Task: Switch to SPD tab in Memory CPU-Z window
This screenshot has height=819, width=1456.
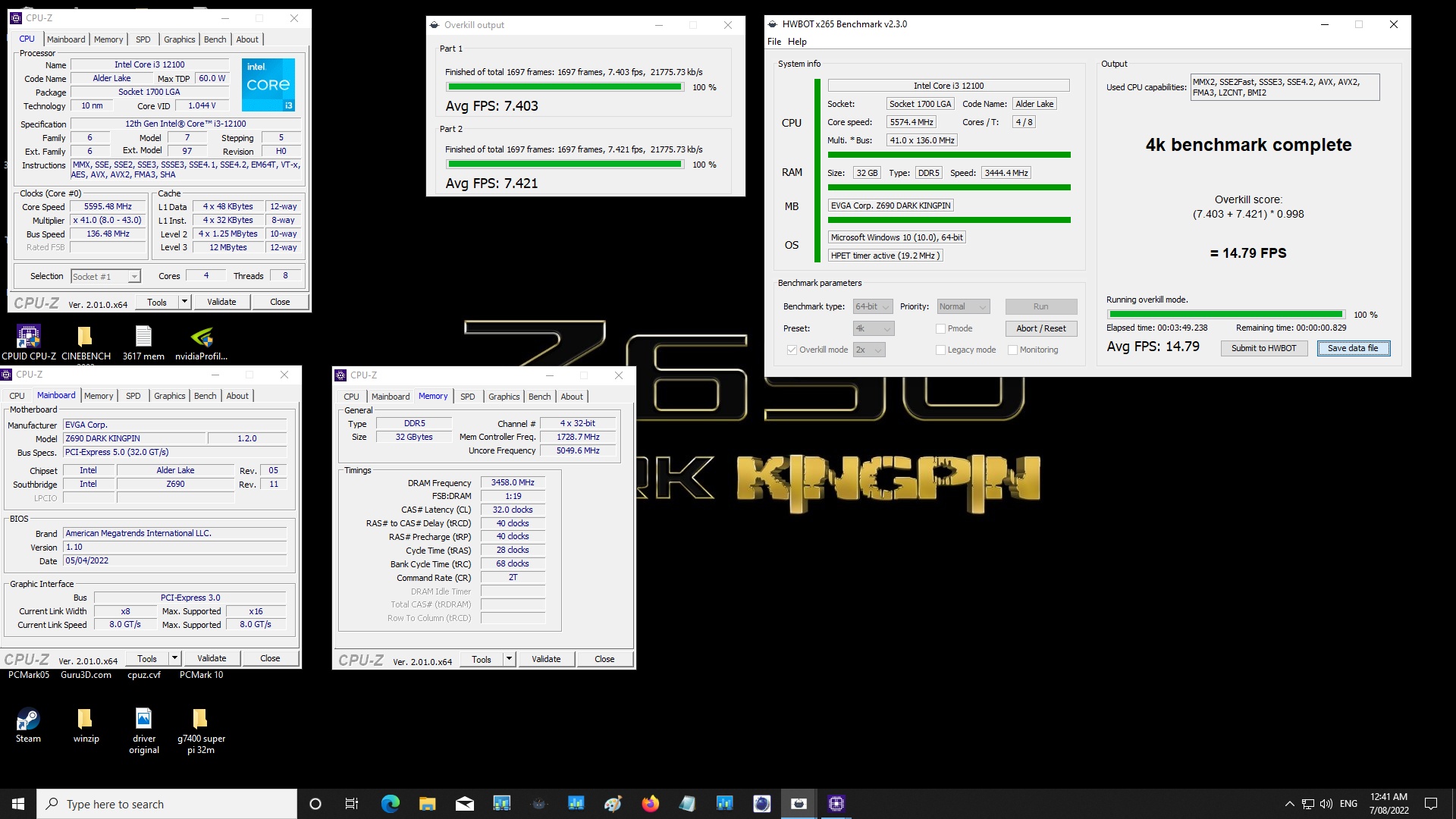Action: (x=468, y=397)
